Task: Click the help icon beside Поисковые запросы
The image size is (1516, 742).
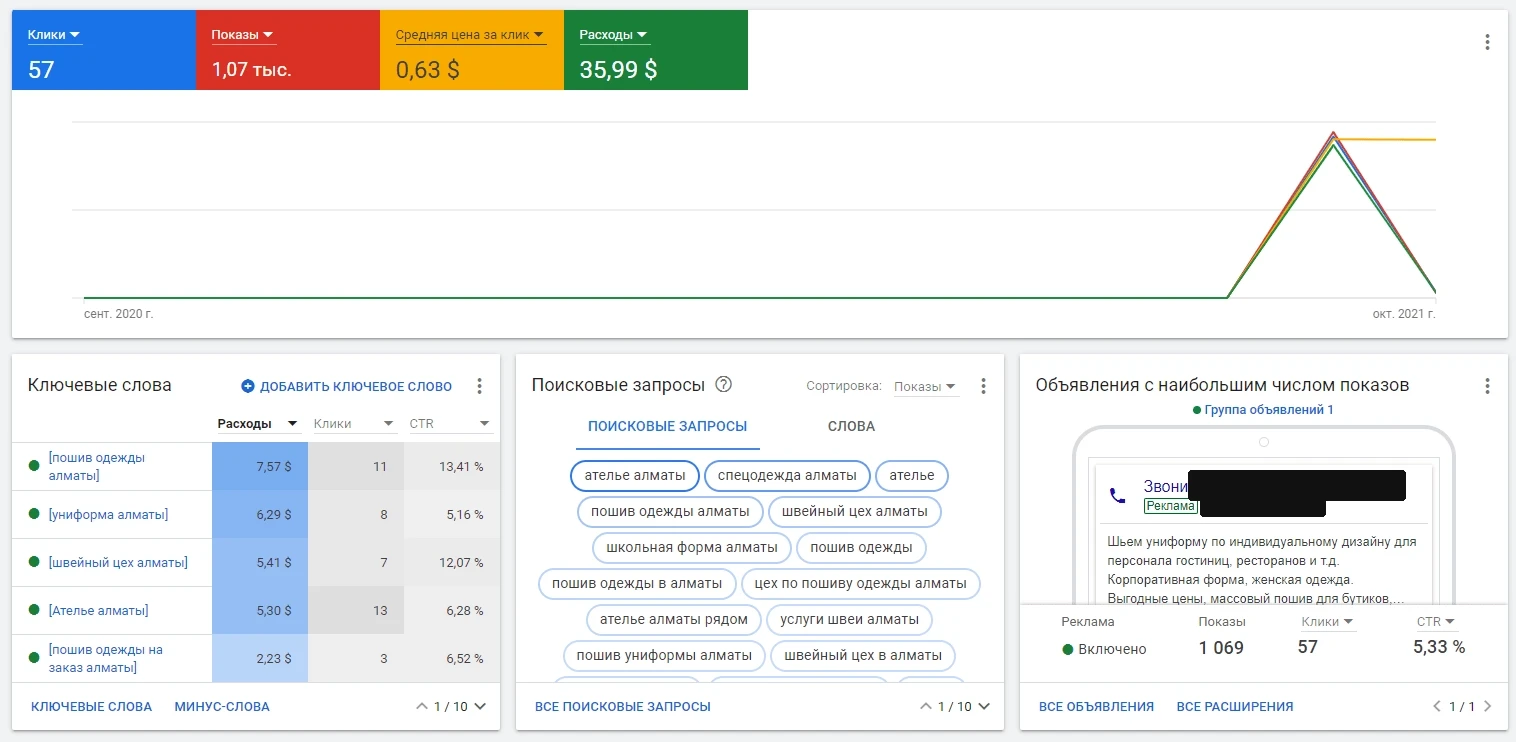Action: pyautogui.click(x=724, y=385)
